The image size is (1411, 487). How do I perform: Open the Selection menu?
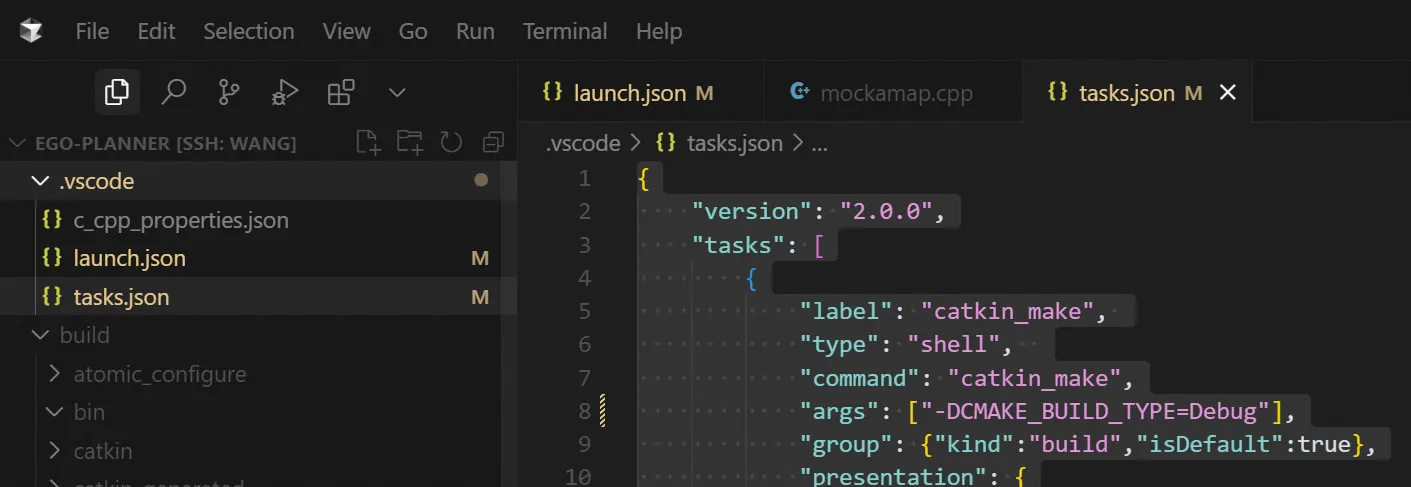[x=249, y=31]
